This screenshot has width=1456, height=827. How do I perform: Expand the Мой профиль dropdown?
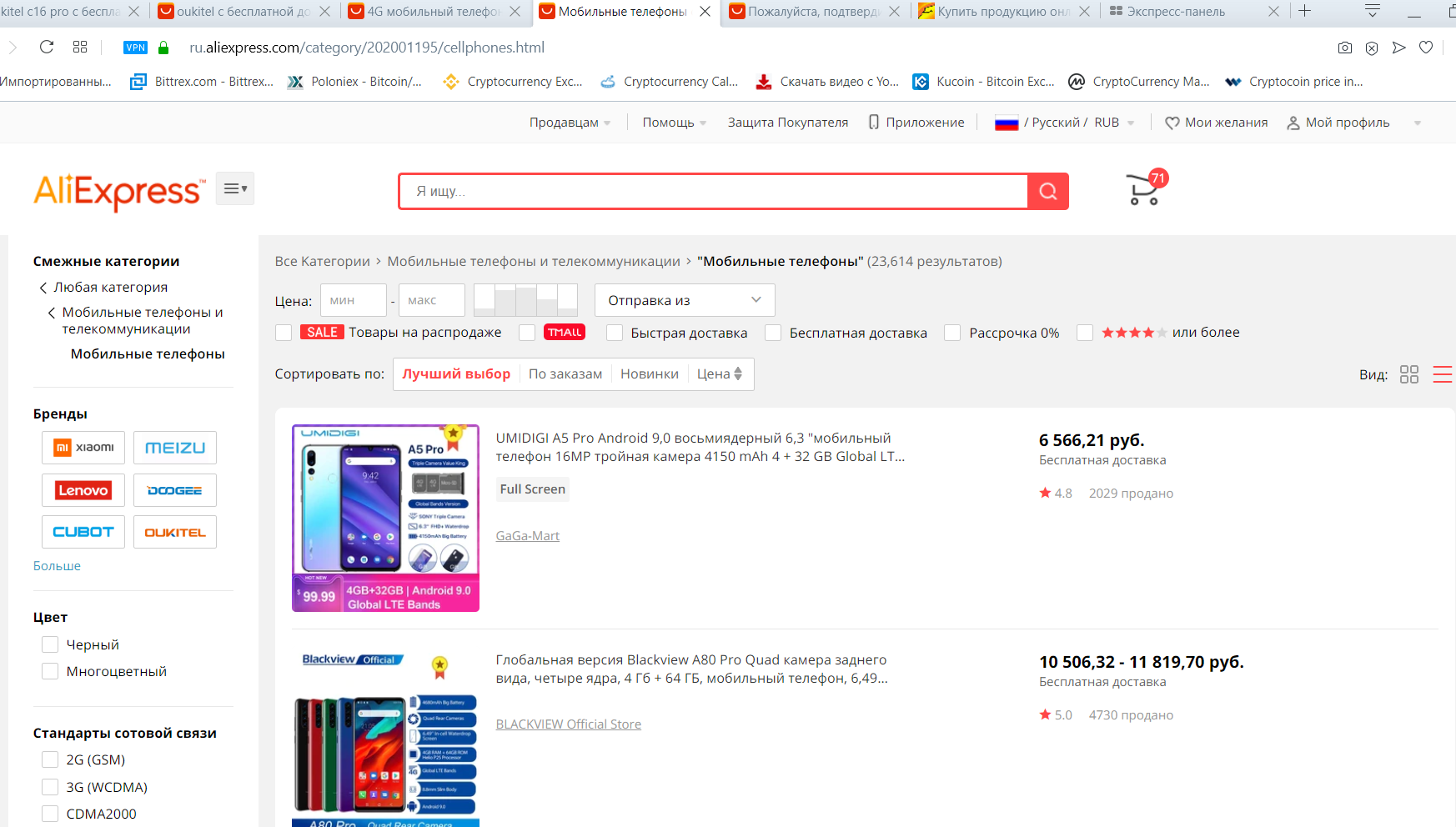(x=1353, y=123)
